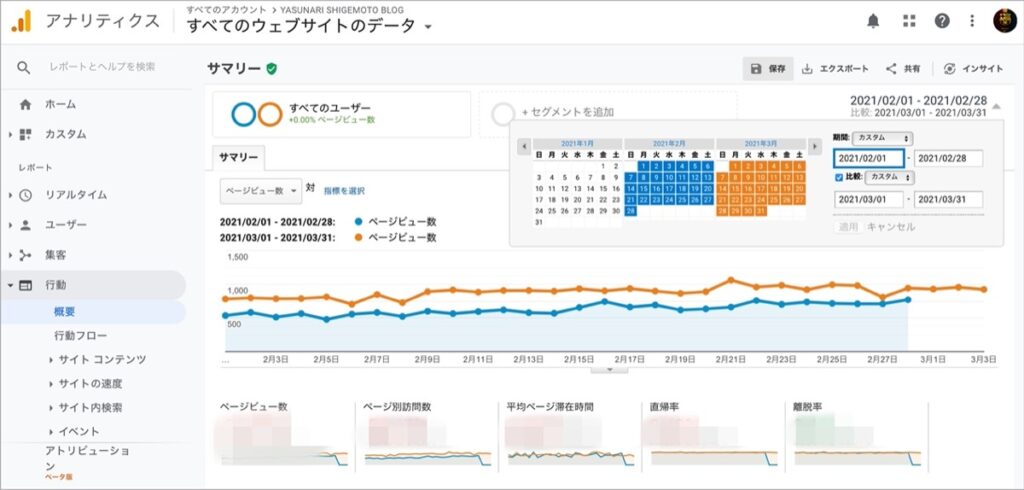Click the インサイト button
The height and width of the screenshot is (490, 1024).
(973, 69)
